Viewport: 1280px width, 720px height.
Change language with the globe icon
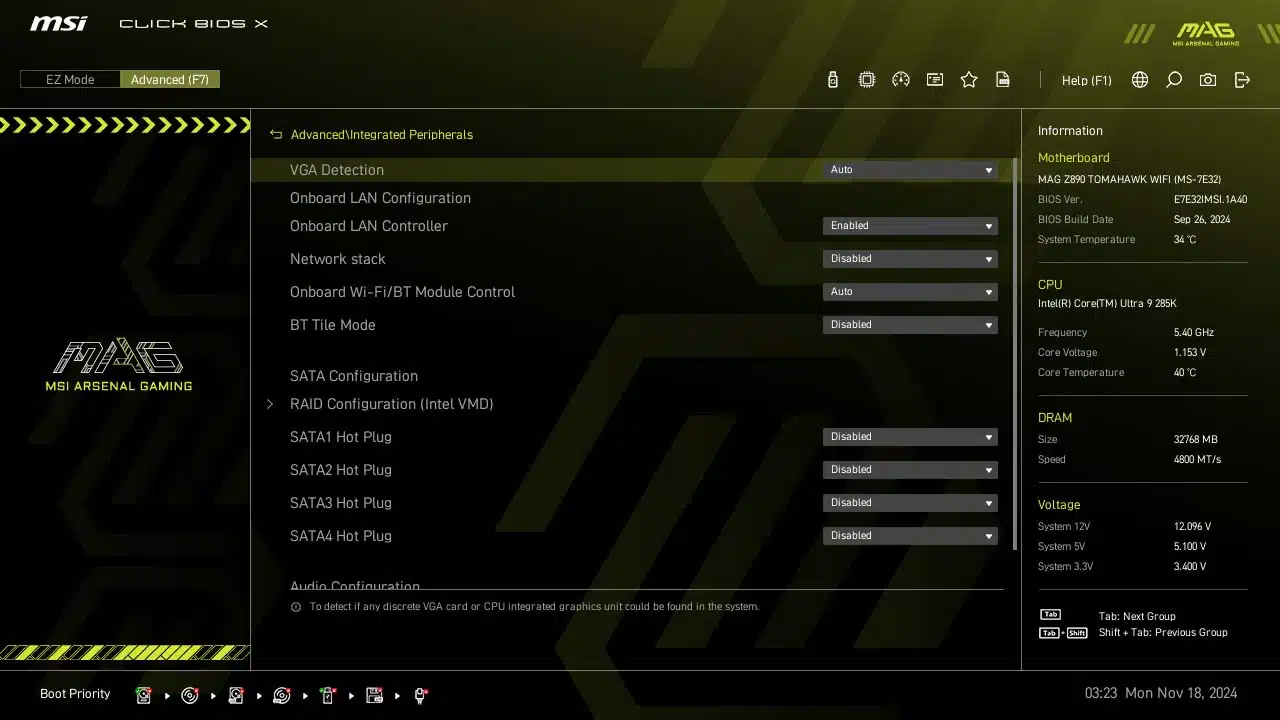click(x=1140, y=80)
